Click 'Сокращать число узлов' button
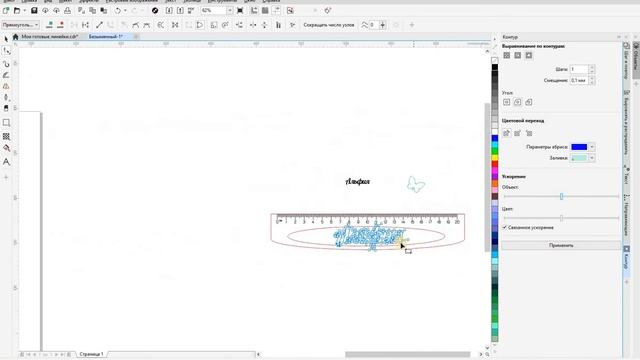This screenshot has height=360, width=640. (329, 25)
